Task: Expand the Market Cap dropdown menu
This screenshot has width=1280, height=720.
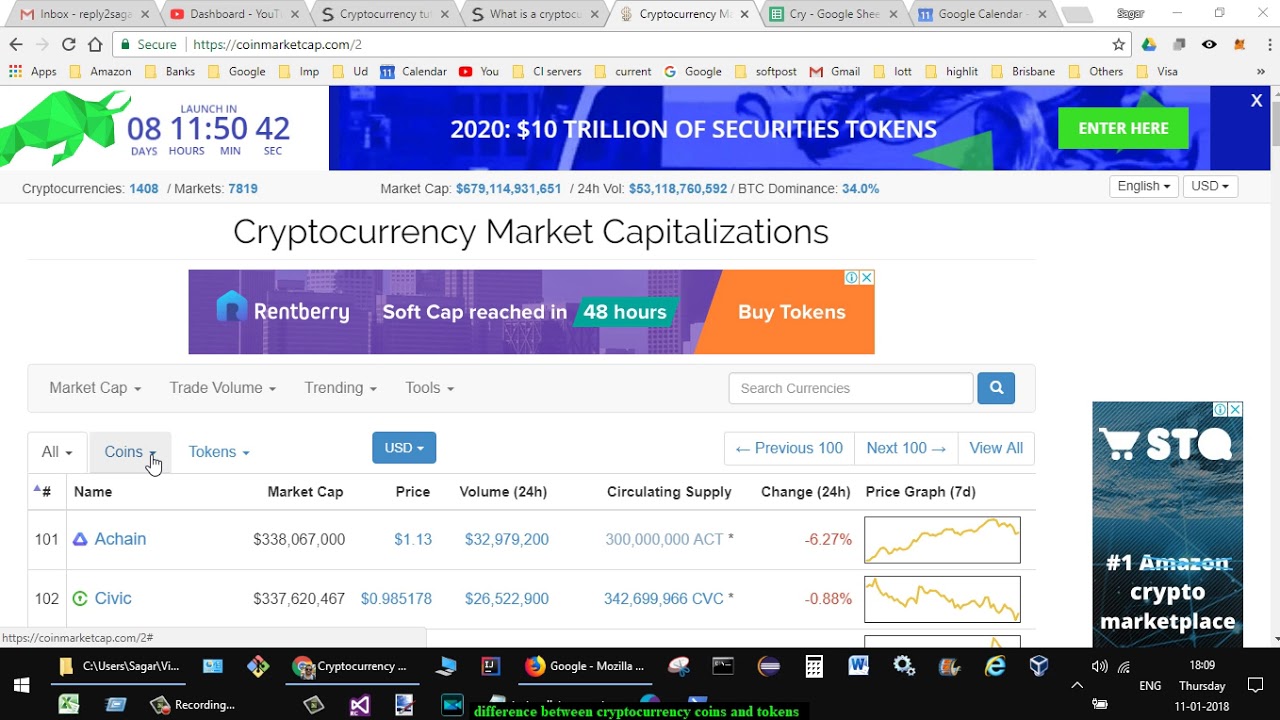Action: click(95, 388)
